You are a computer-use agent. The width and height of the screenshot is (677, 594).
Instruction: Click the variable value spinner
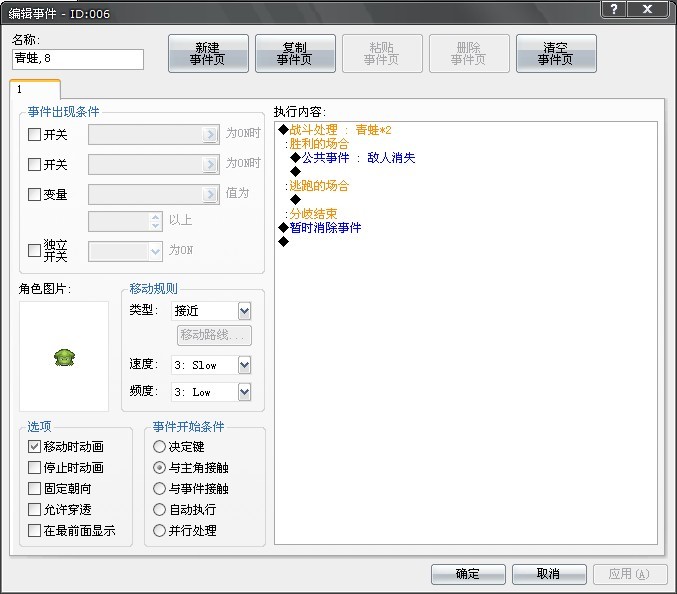155,221
